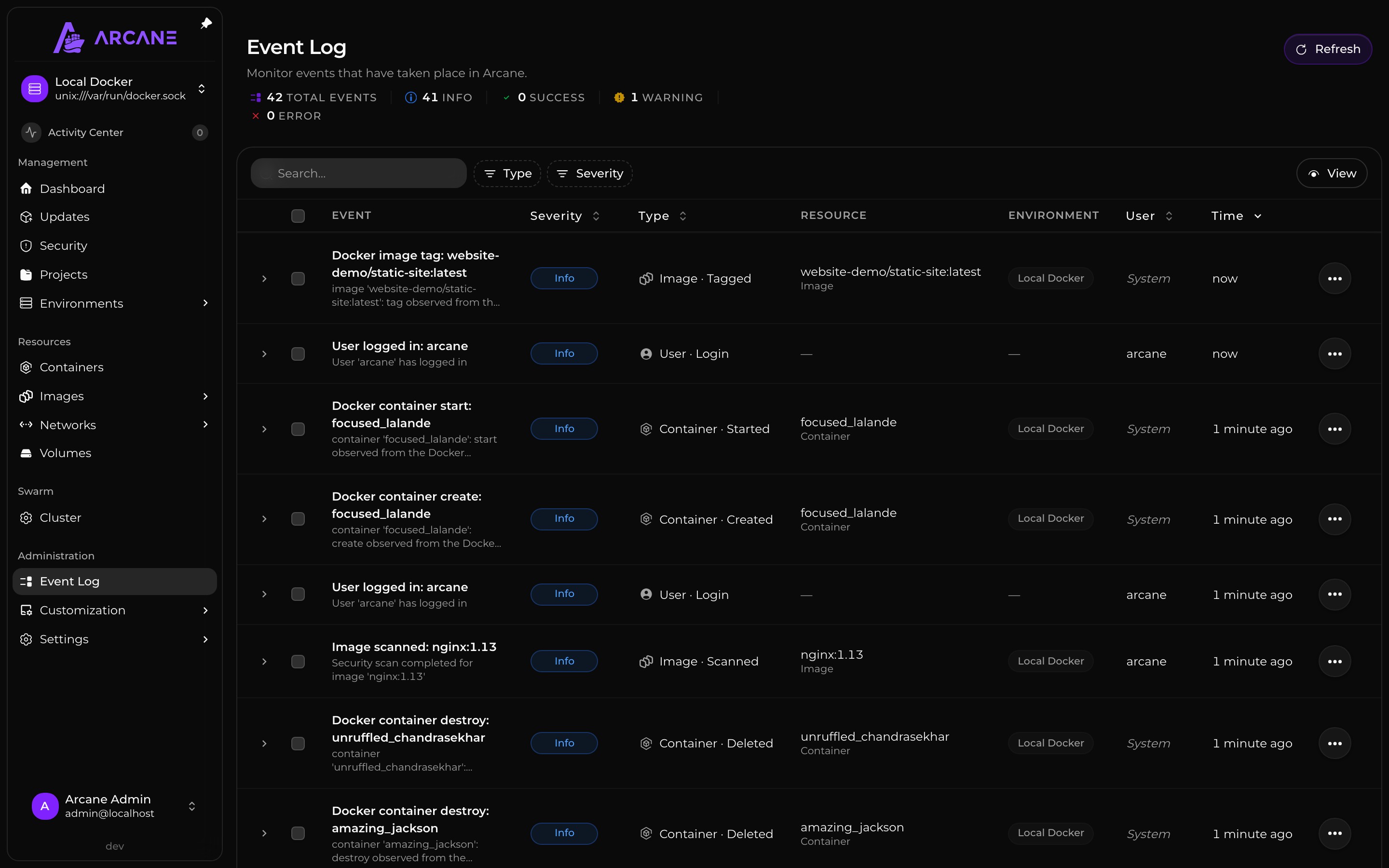Check the nginx:1.13 image scanned checkbox
Screen dimensions: 1389x868
point(298,661)
